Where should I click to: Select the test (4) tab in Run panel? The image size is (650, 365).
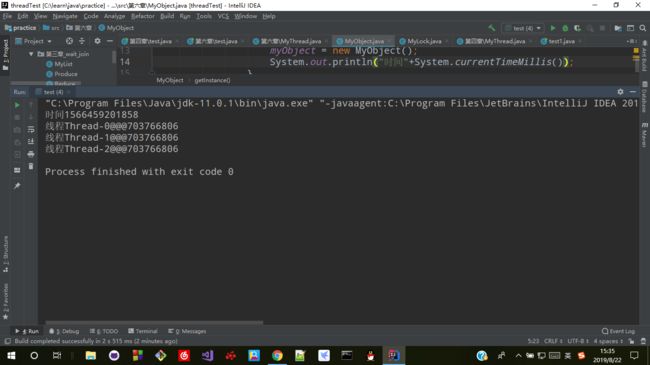click(53, 92)
